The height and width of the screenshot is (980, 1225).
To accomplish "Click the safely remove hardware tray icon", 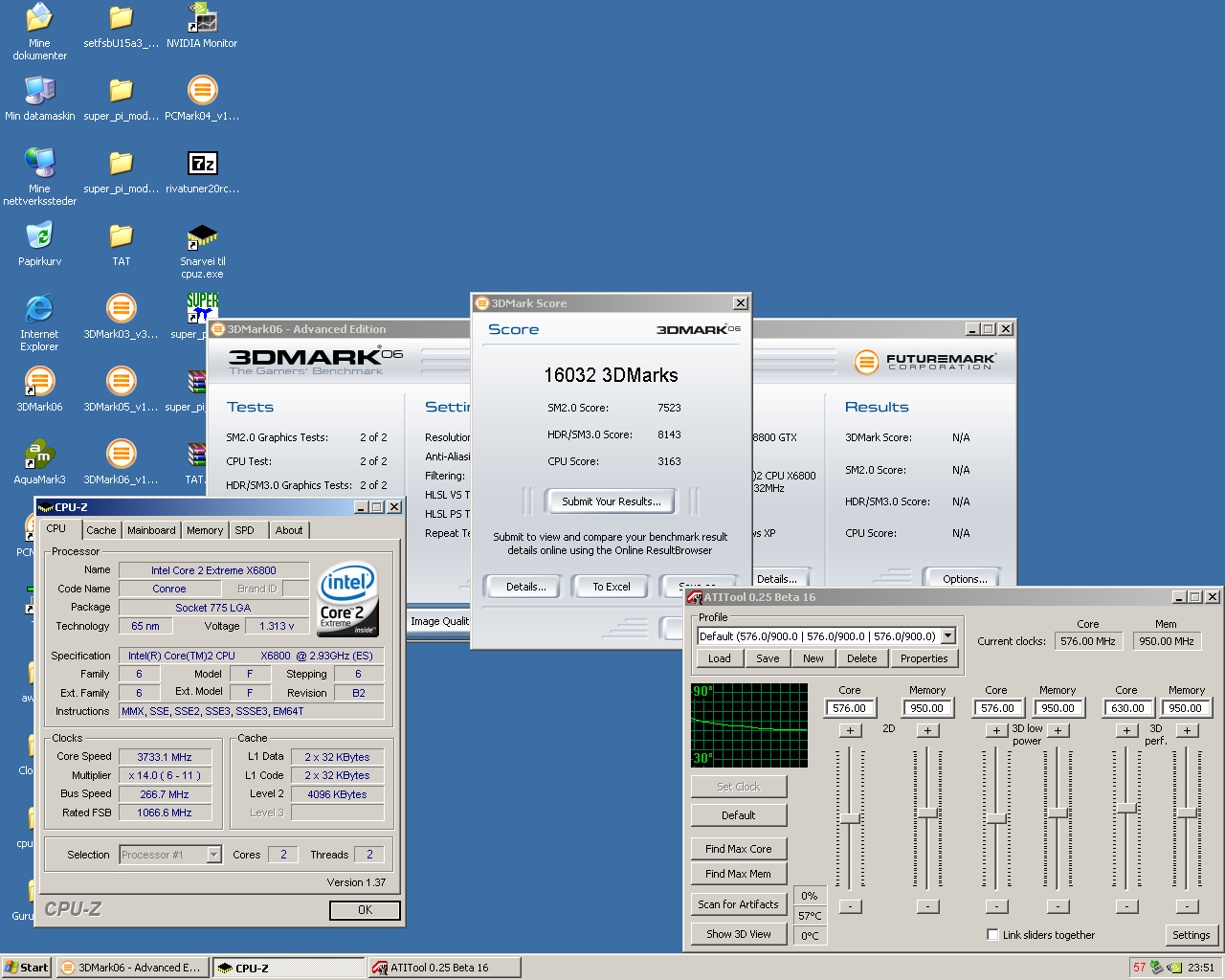I will tap(1156, 968).
